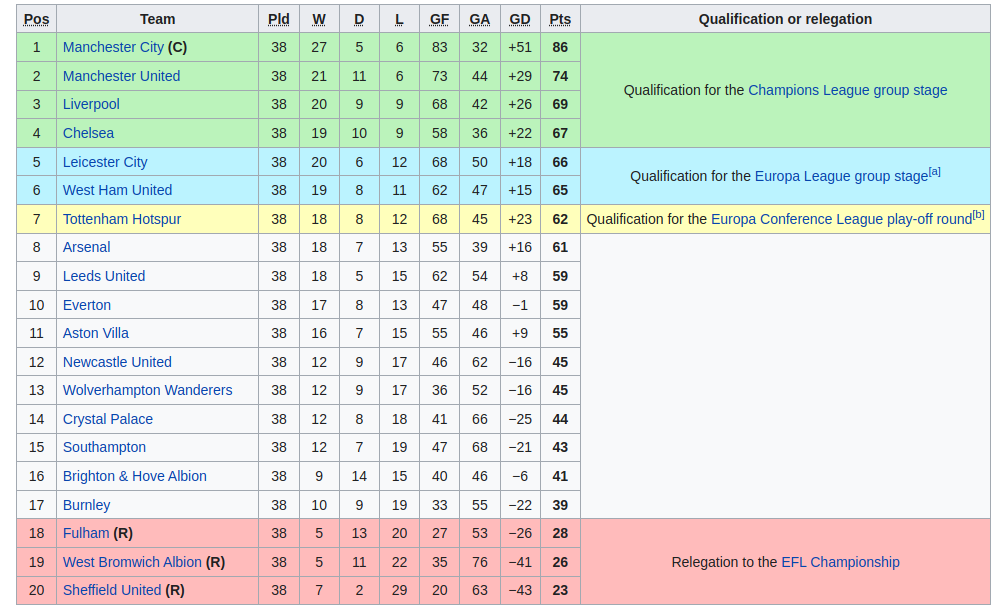
Task: Click the Pos column header abbreviation
Action: [x=36, y=19]
